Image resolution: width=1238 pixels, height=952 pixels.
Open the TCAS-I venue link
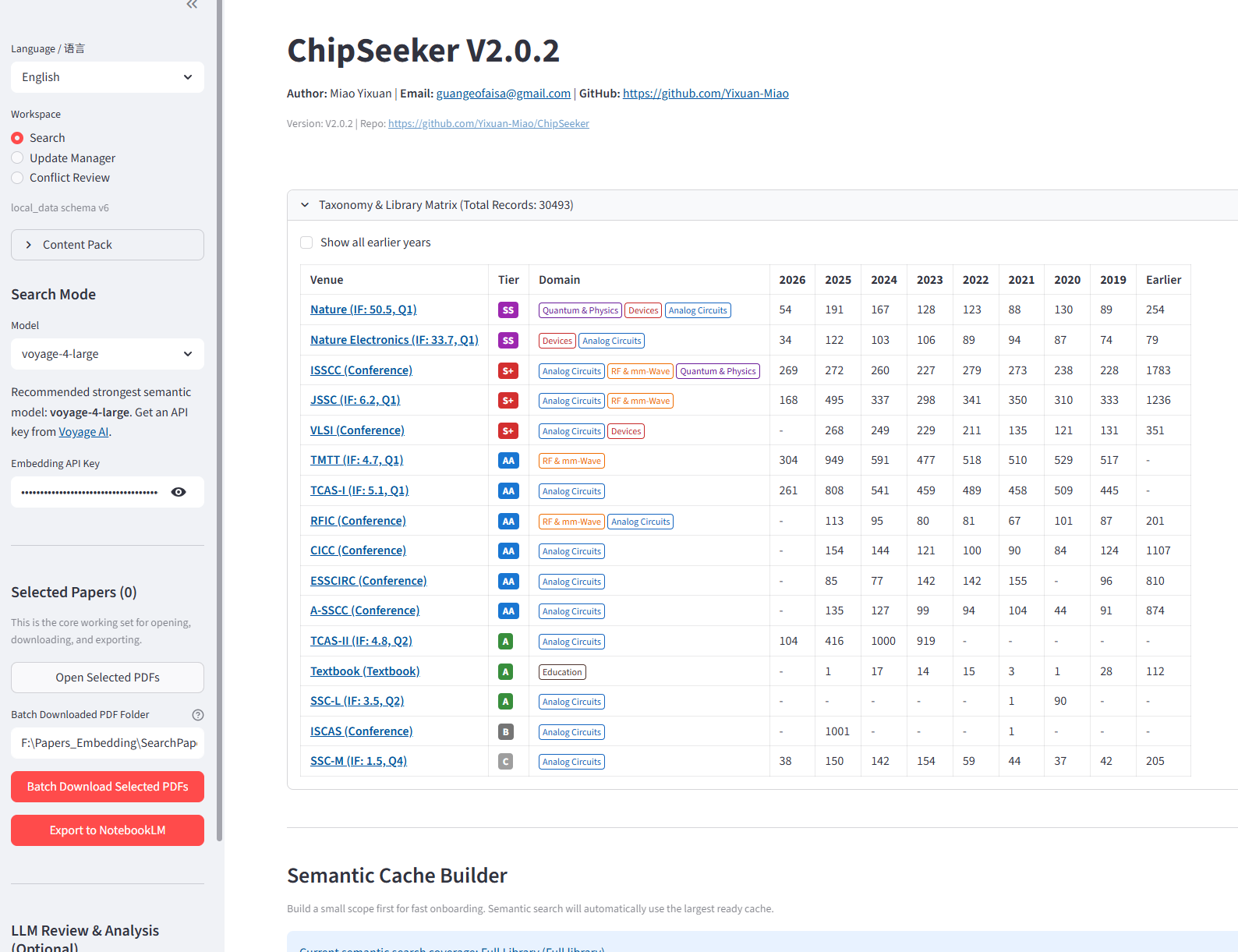pyautogui.click(x=359, y=490)
